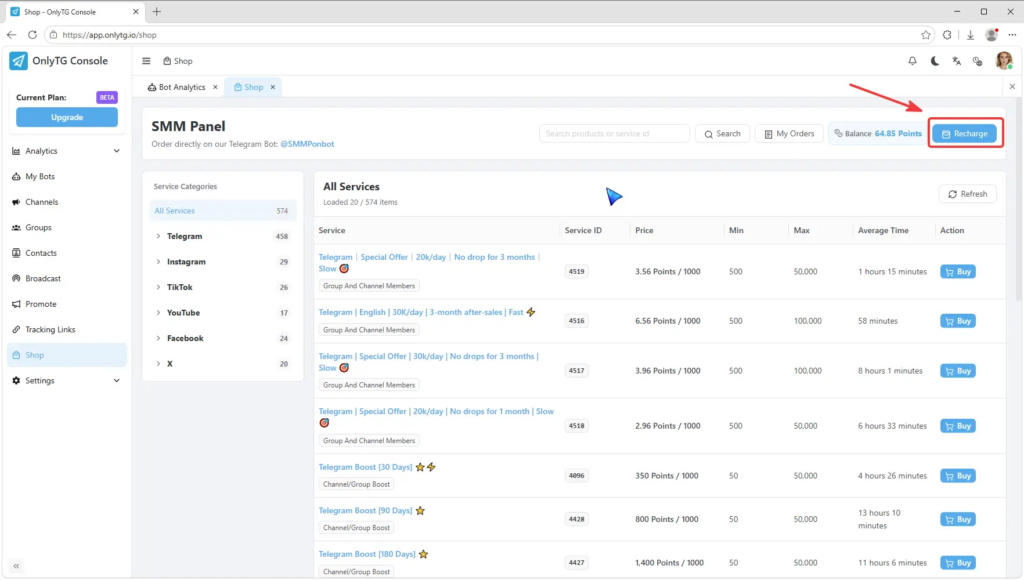Screen dimensions: 1024x580
Task: Click the Search button
Action: [x=722, y=133]
